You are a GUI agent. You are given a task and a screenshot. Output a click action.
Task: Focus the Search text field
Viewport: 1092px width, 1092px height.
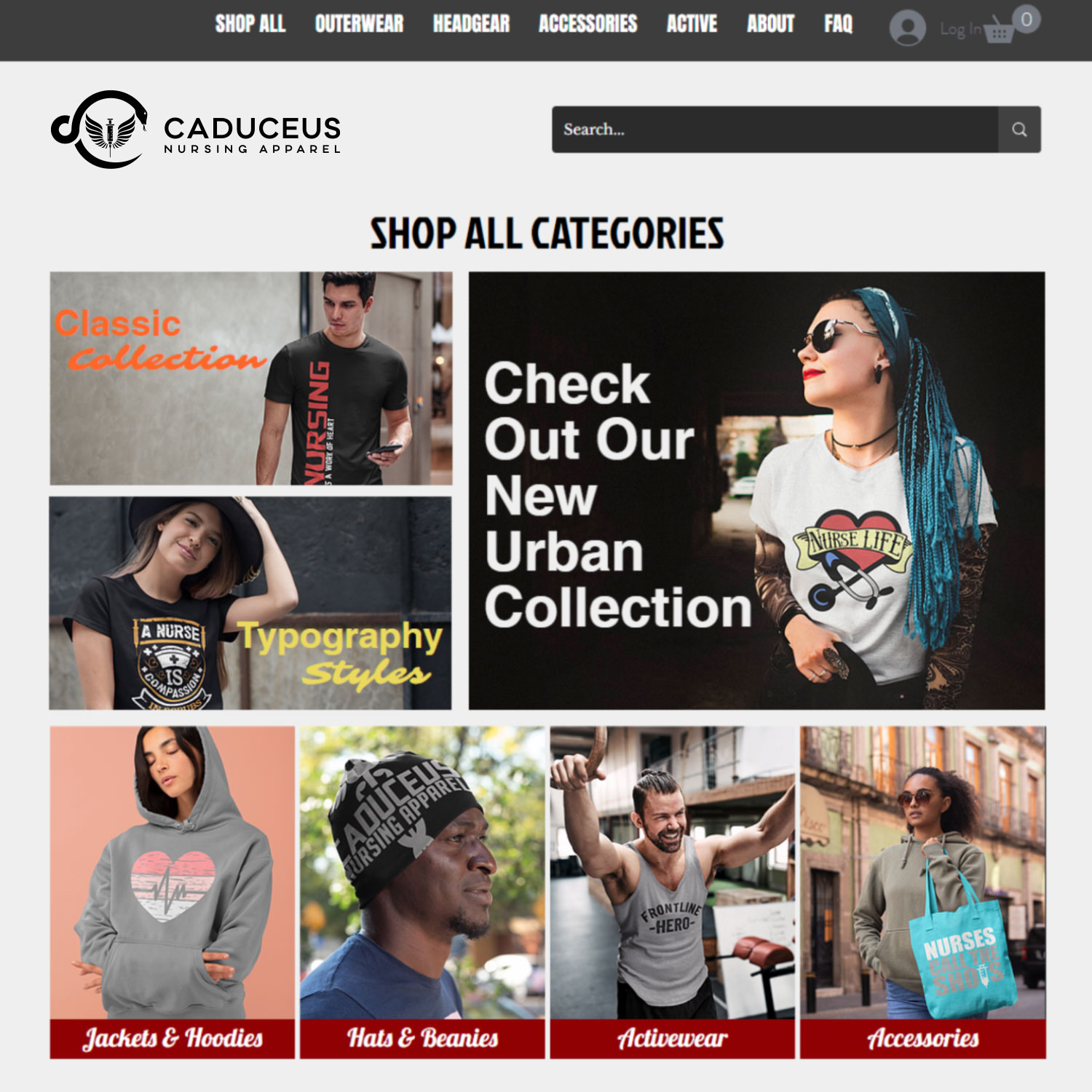pyautogui.click(x=775, y=130)
